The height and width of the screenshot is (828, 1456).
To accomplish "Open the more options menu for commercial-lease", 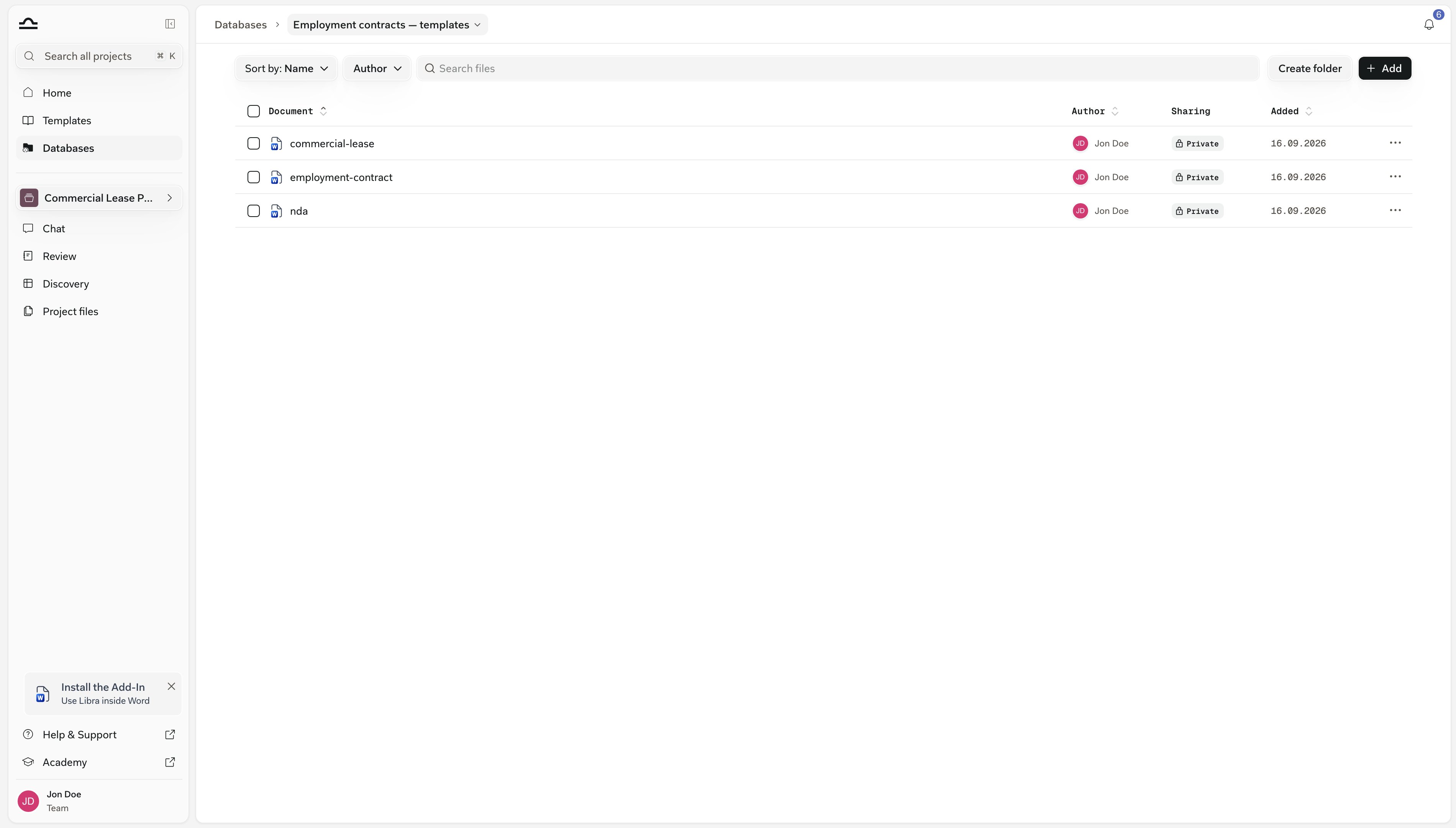I will point(1395,143).
